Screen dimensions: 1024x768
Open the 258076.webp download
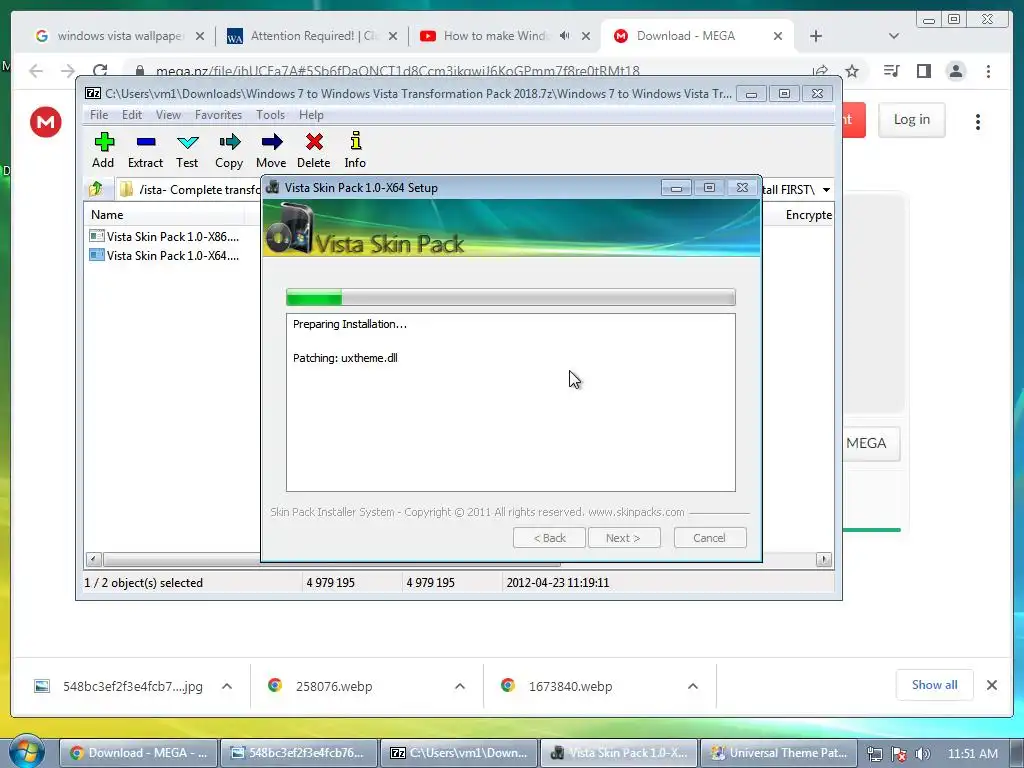click(x=334, y=686)
